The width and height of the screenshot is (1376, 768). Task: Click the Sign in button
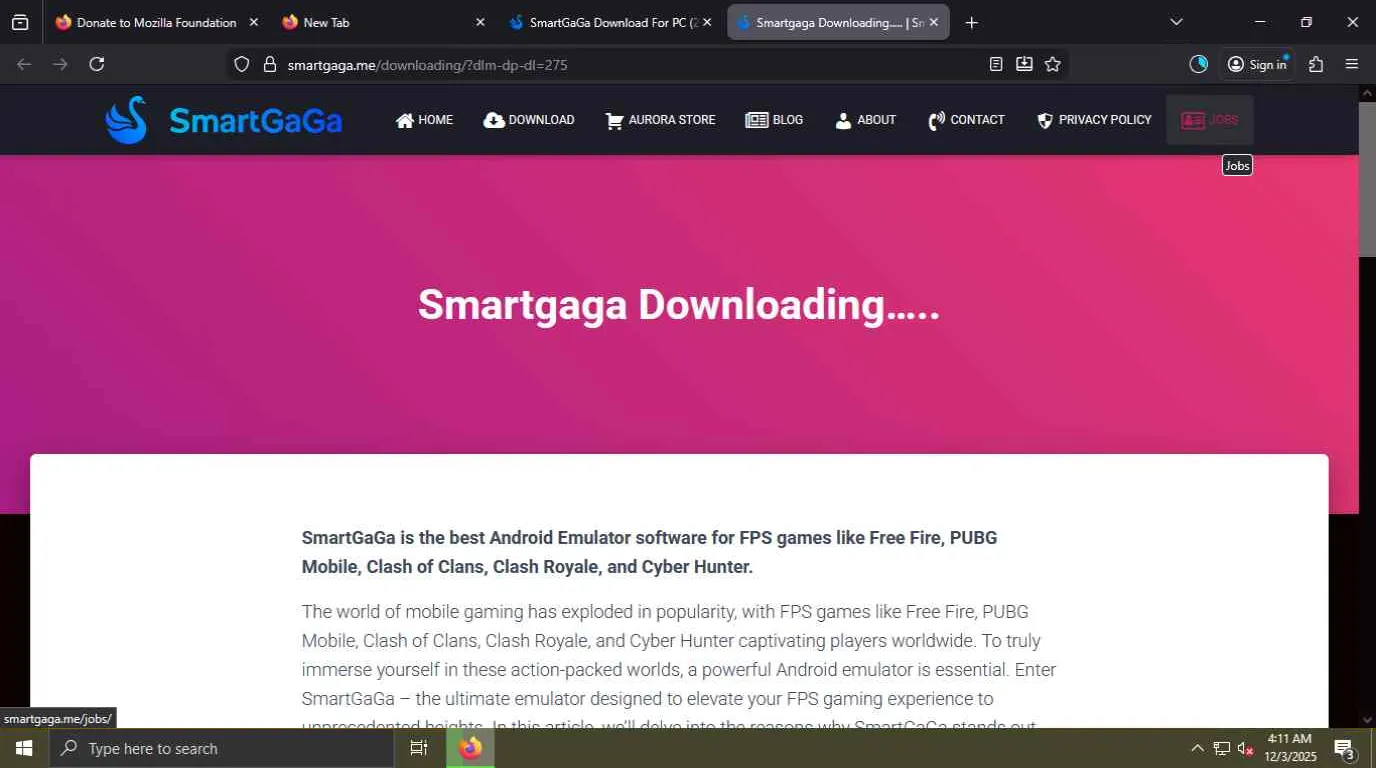point(1257,64)
